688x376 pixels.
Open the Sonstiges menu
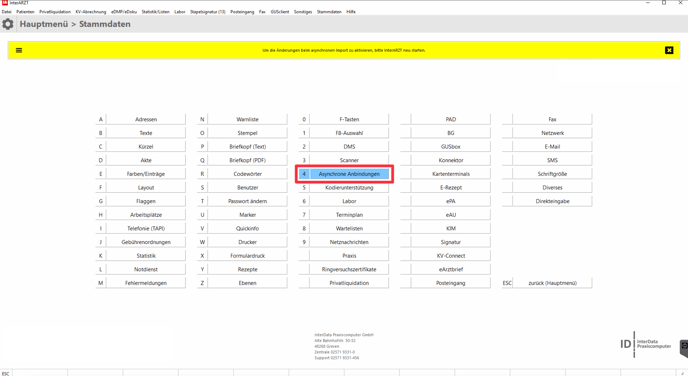[x=303, y=12]
